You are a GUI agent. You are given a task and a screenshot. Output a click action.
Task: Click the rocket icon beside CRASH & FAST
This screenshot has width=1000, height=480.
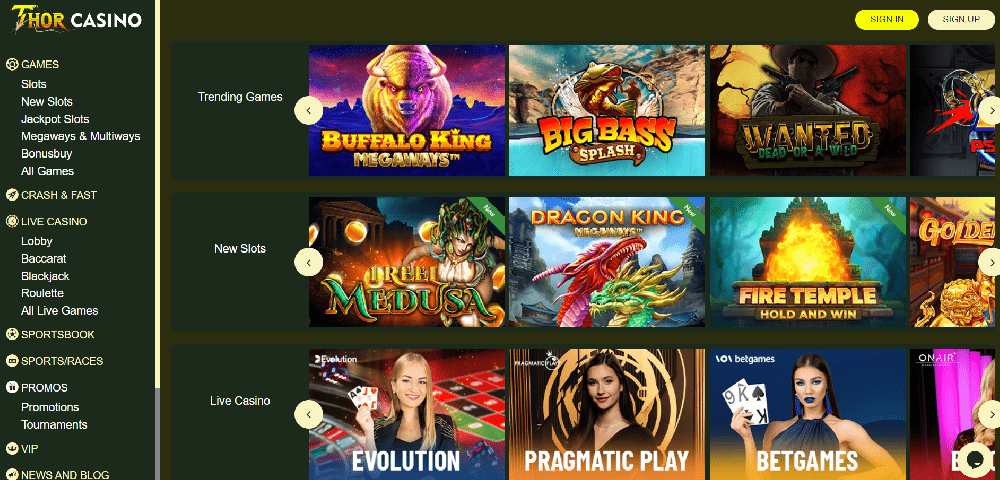click(x=11, y=195)
